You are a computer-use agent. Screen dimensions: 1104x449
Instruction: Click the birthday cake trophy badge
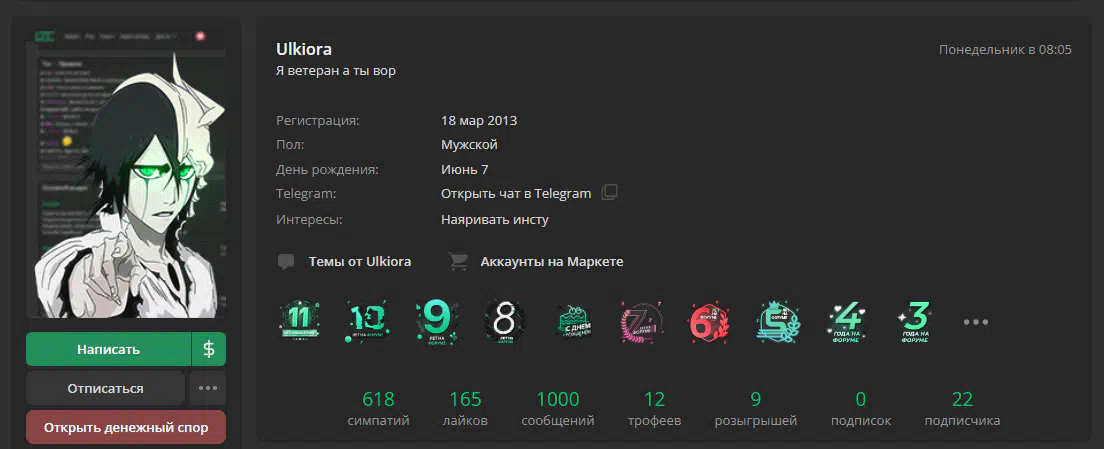pyautogui.click(x=573, y=322)
